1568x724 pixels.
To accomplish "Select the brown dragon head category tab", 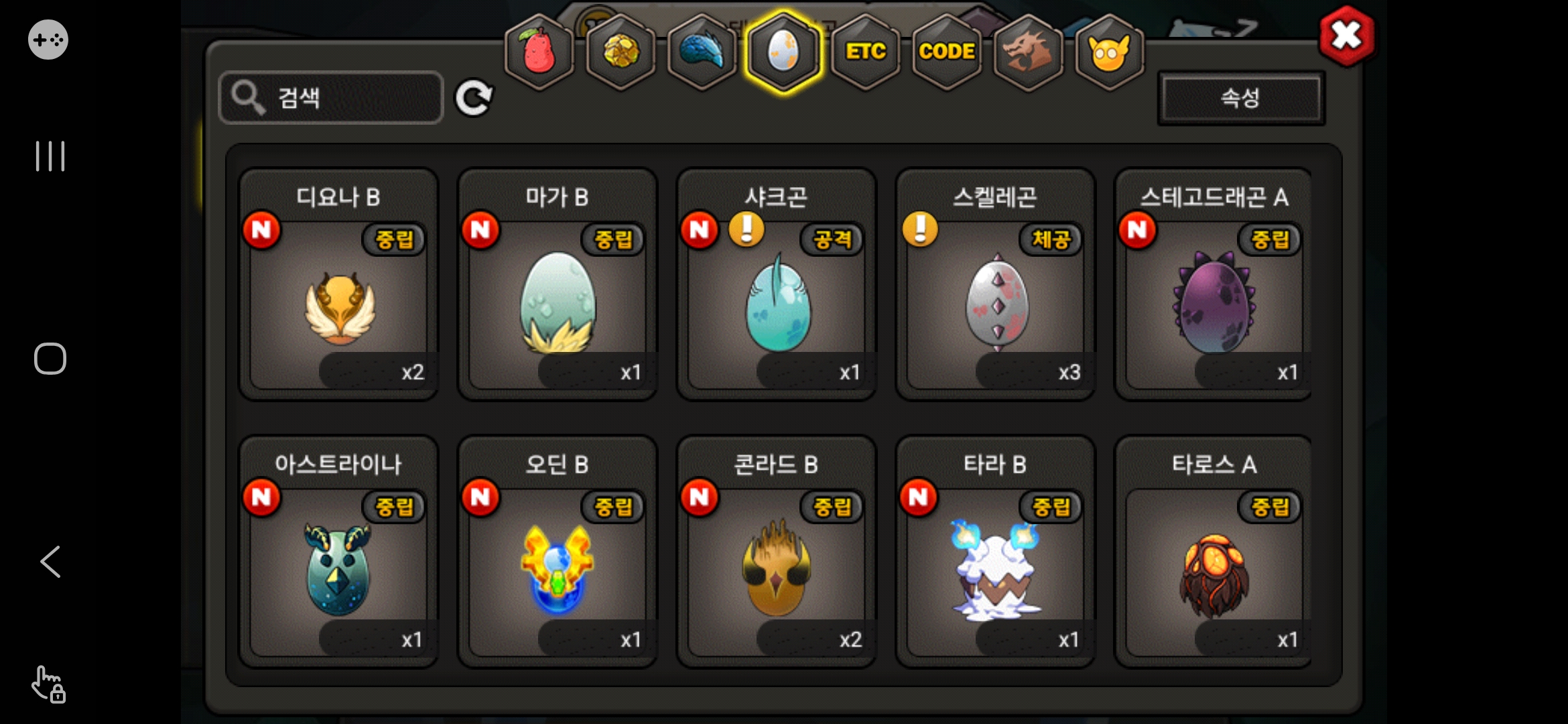I will pos(1028,52).
